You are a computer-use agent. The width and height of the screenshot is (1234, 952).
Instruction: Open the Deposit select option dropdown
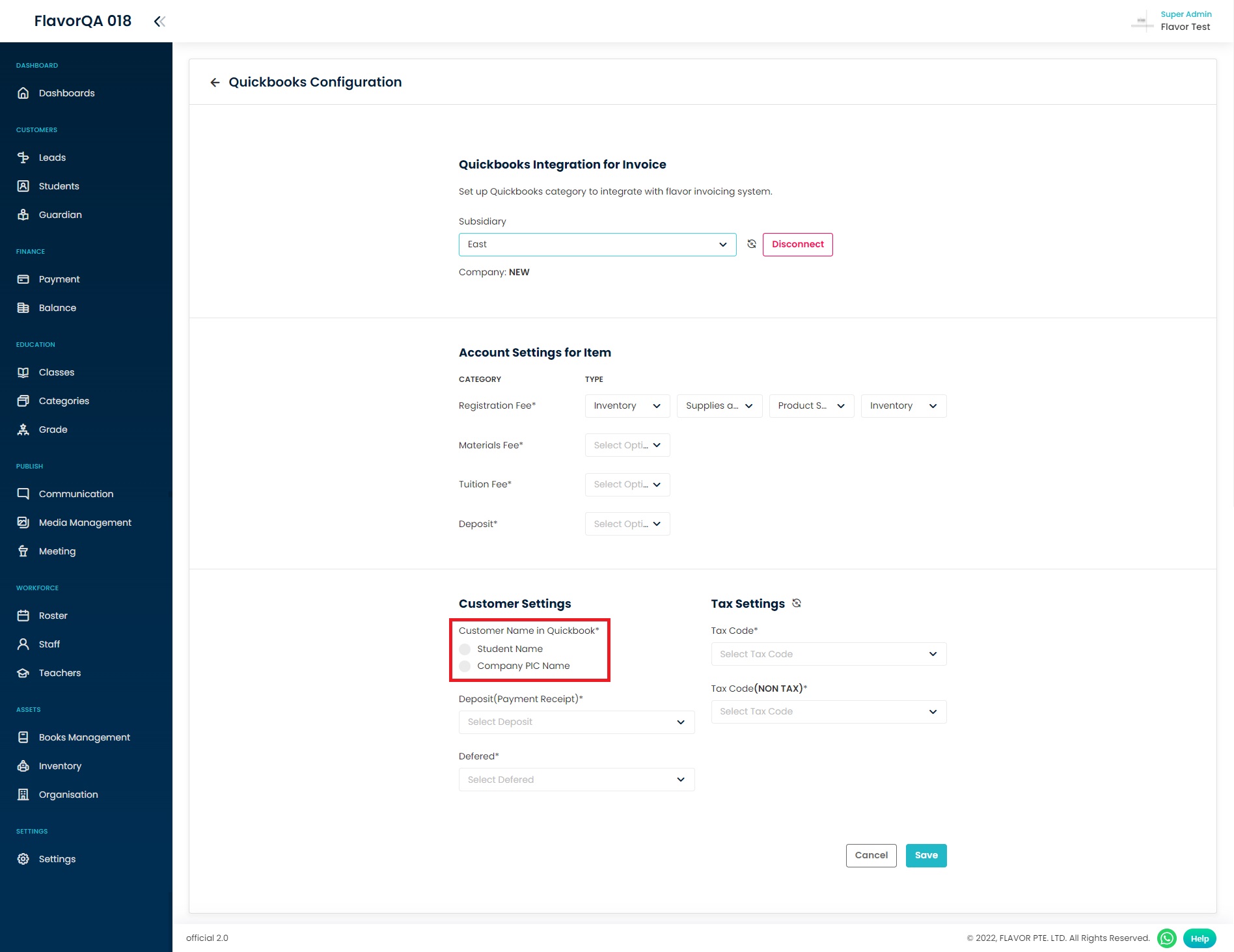click(x=627, y=524)
